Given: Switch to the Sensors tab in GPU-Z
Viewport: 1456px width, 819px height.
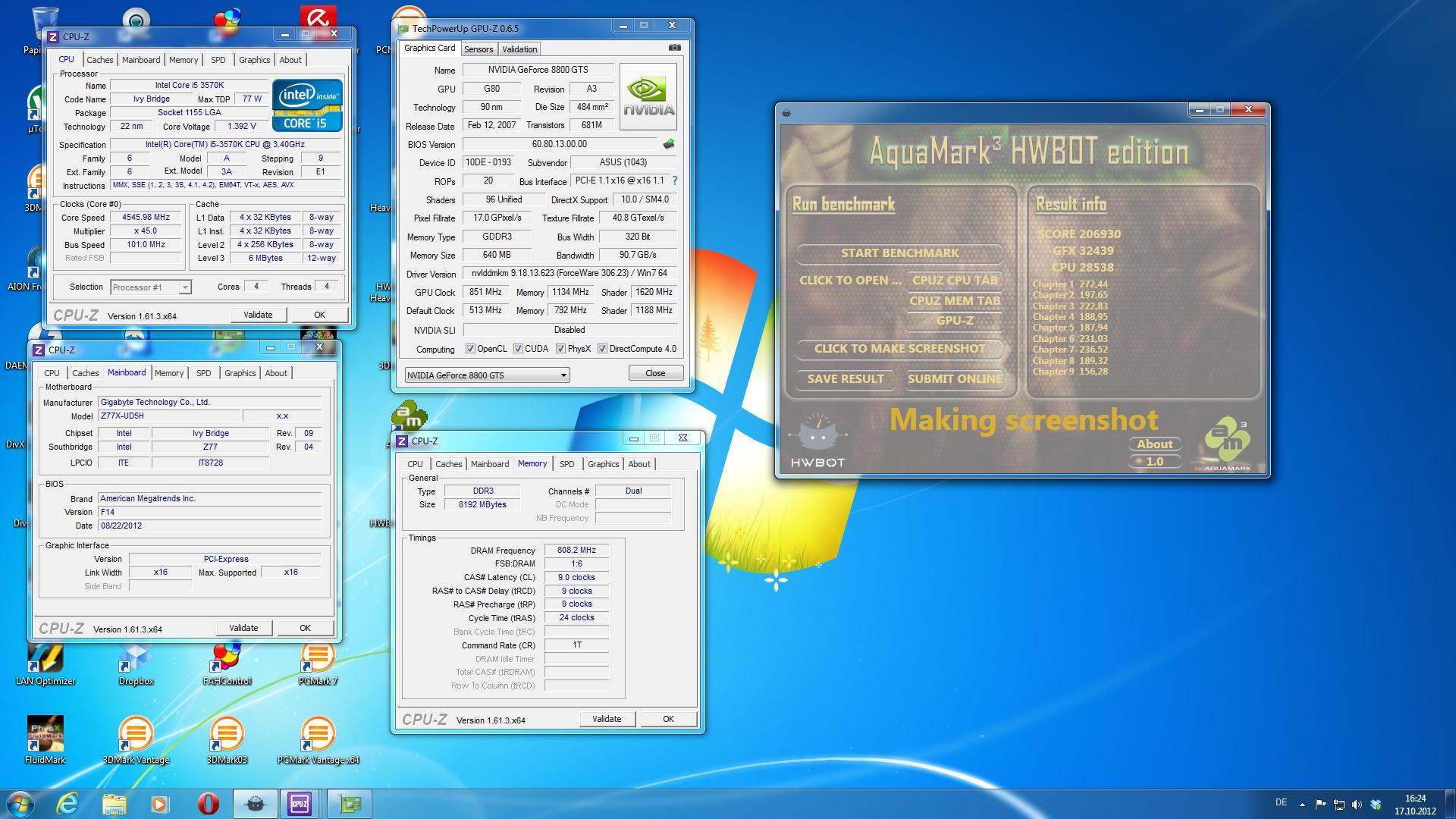Looking at the screenshot, I should [x=479, y=49].
